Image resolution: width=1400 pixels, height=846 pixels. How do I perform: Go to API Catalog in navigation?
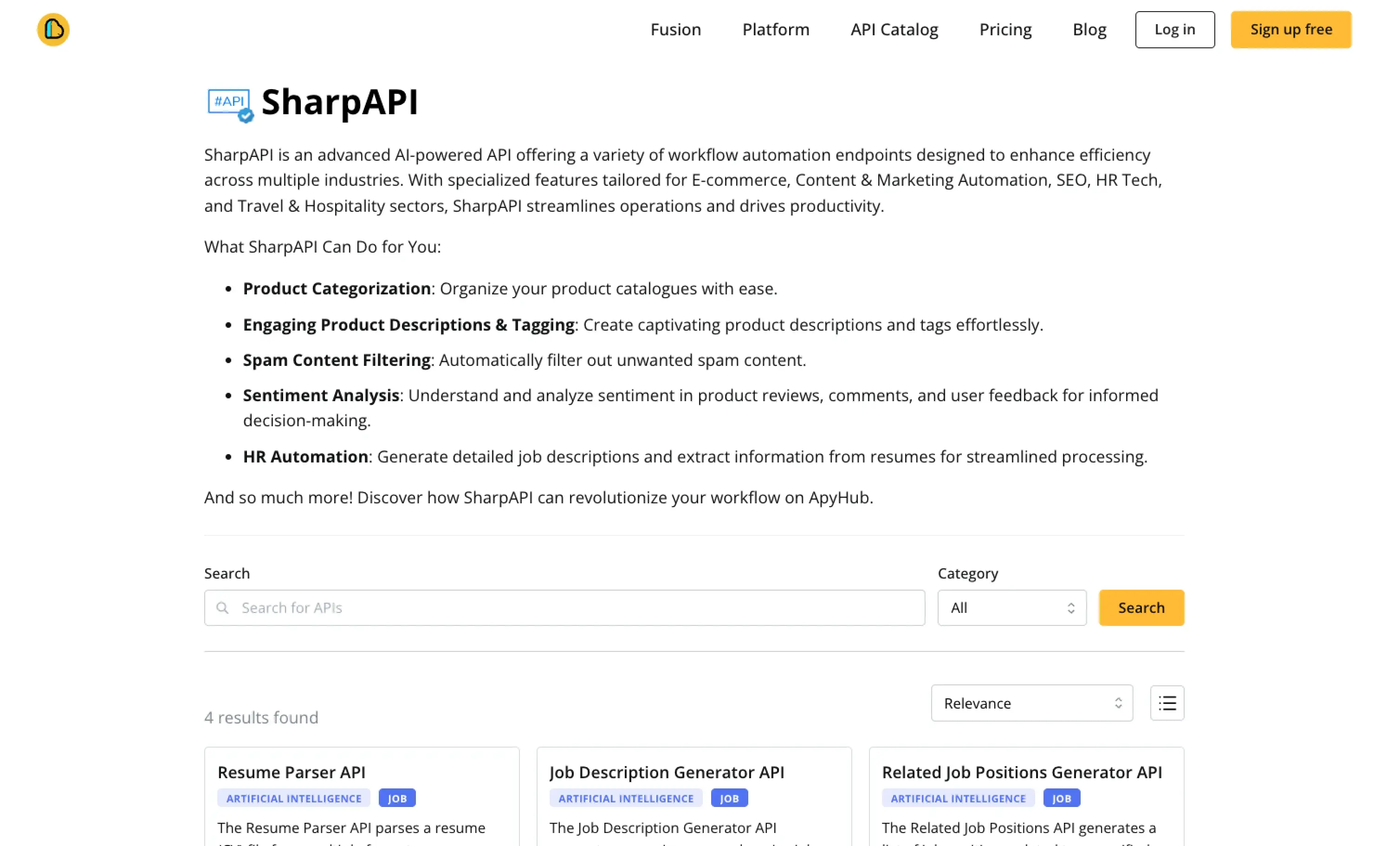(x=894, y=30)
